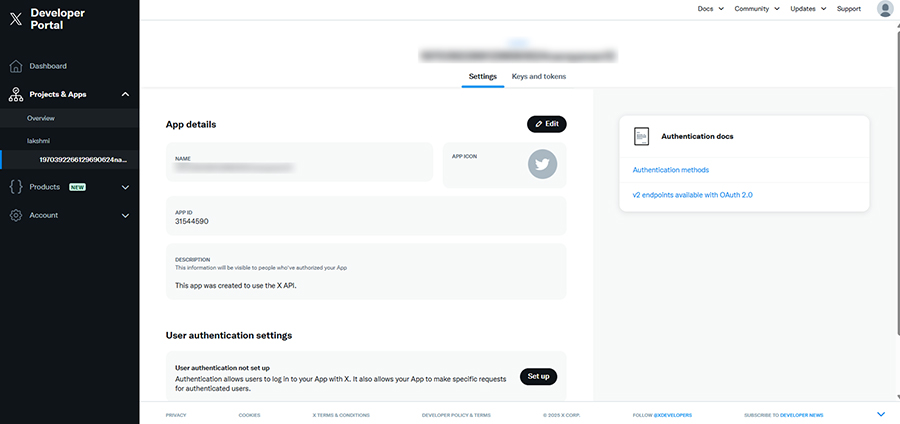This screenshot has width=900, height=424.
Task: Collapse the Projects & Apps section
Action: [125, 94]
